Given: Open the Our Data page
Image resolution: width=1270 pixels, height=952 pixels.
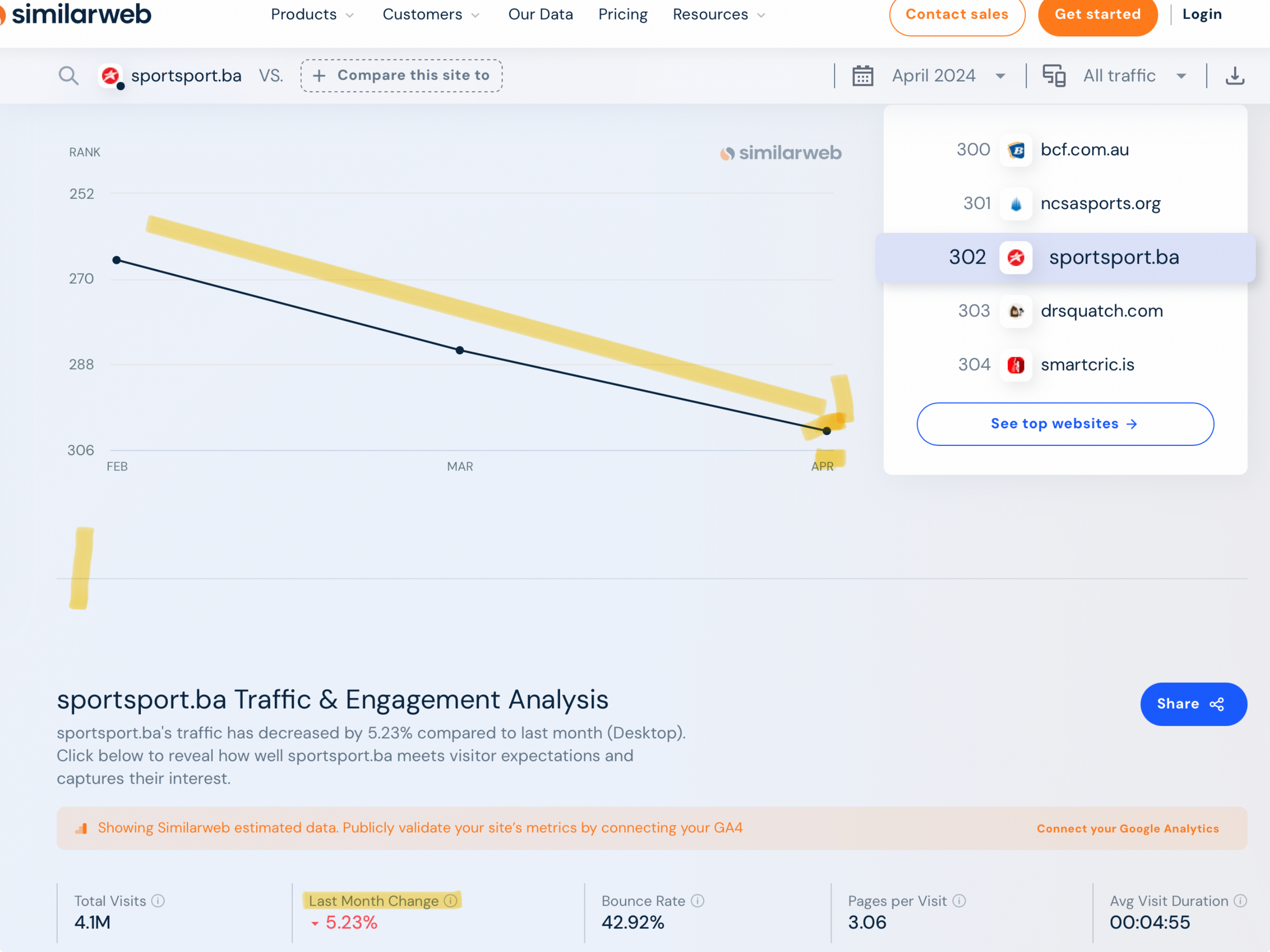Looking at the screenshot, I should pyautogui.click(x=540, y=14).
